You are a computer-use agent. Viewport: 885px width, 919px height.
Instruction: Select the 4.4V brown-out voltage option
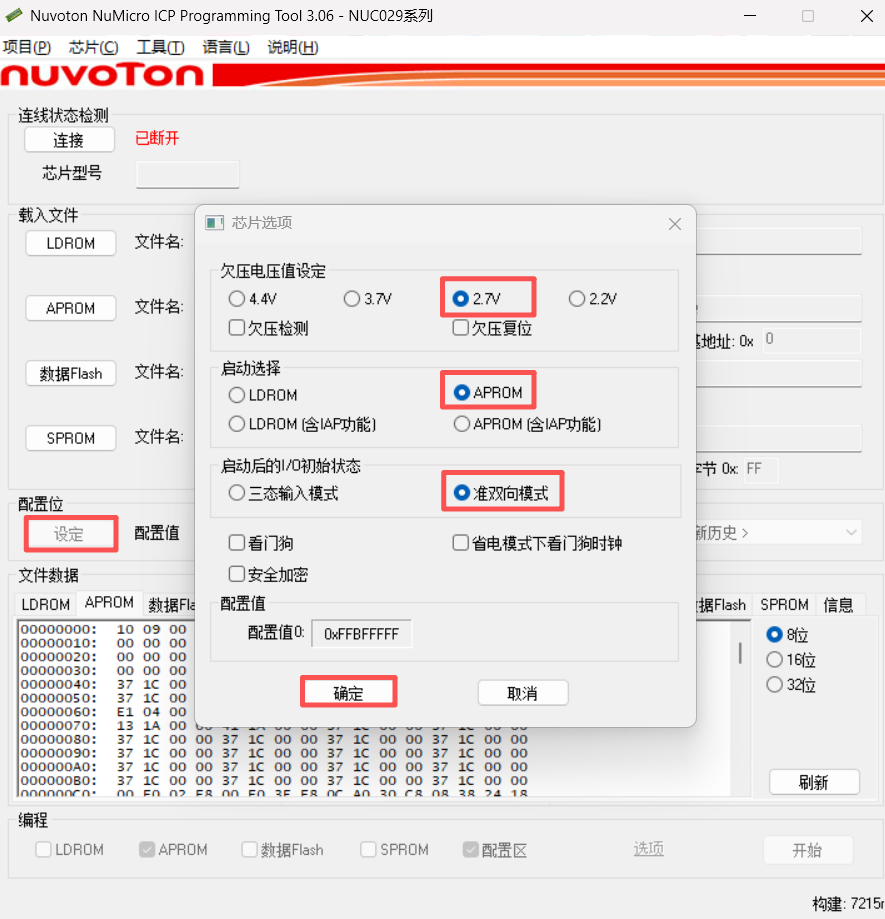tap(237, 299)
